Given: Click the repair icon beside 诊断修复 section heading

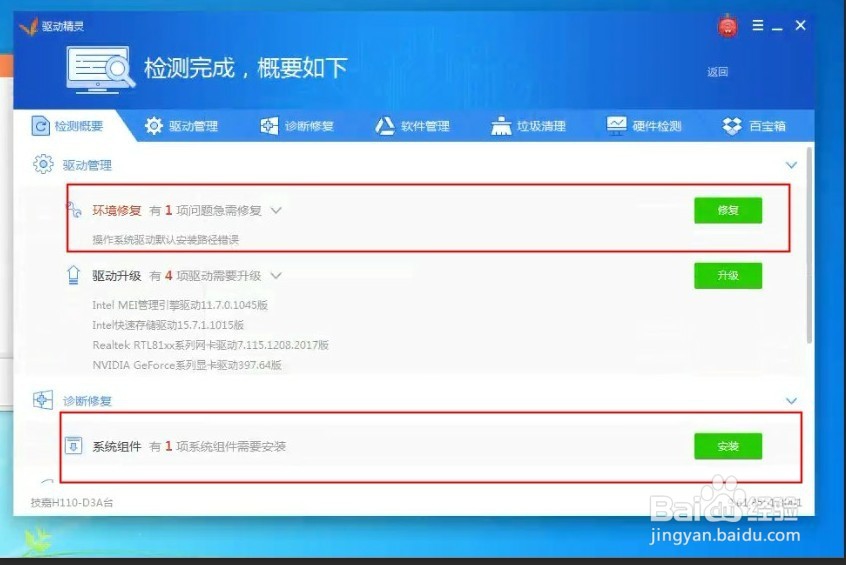Looking at the screenshot, I should click(43, 400).
